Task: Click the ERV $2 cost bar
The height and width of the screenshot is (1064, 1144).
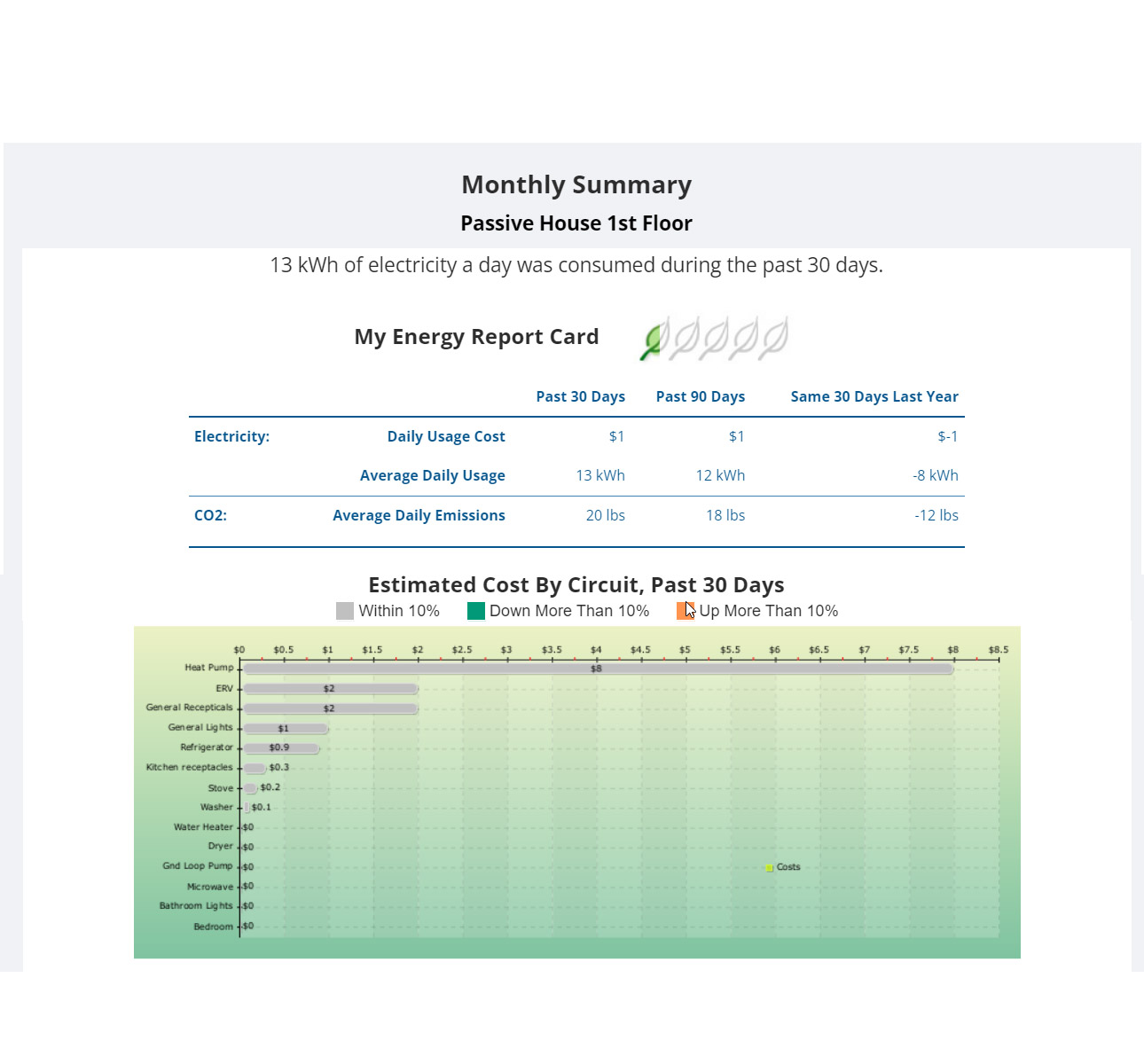Action: point(329,689)
